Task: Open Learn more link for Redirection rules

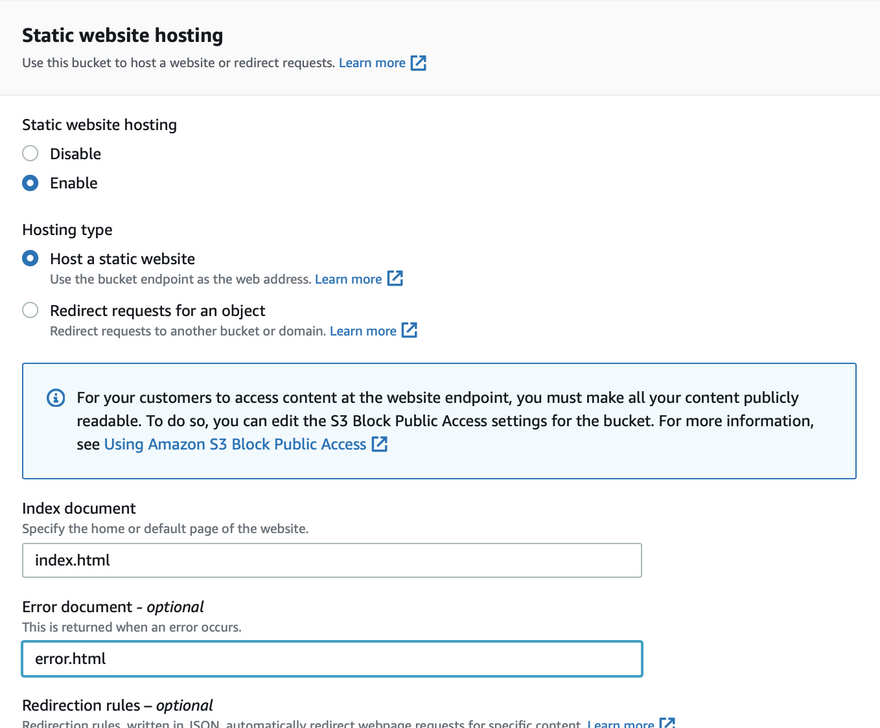Action: pos(620,723)
